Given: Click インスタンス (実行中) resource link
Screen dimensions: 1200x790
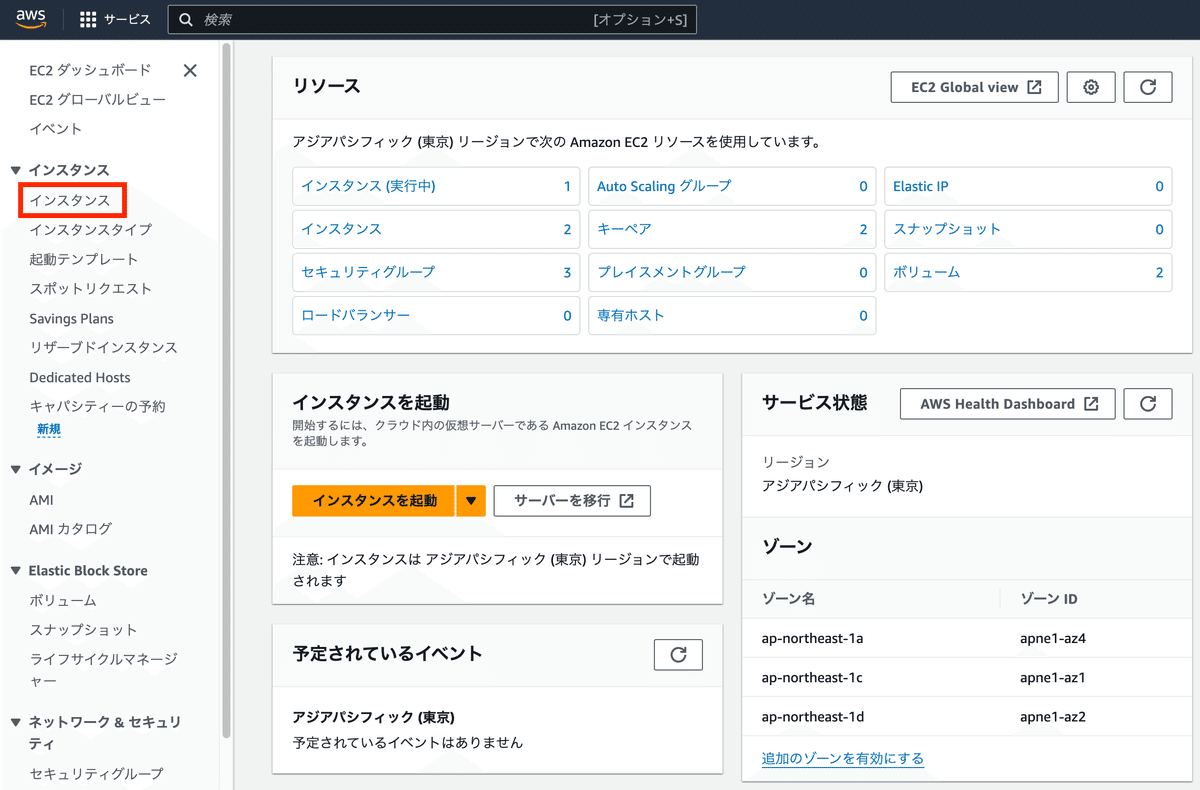Looking at the screenshot, I should pyautogui.click(x=368, y=186).
